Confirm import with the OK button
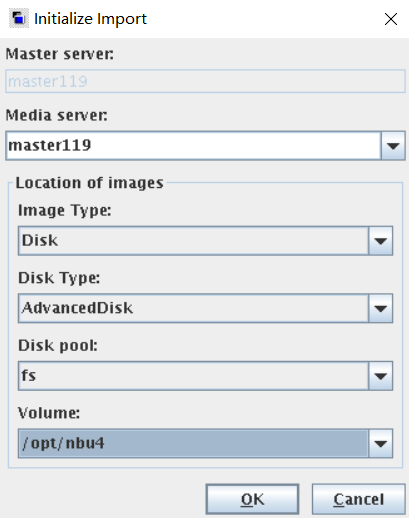 pyautogui.click(x=252, y=499)
